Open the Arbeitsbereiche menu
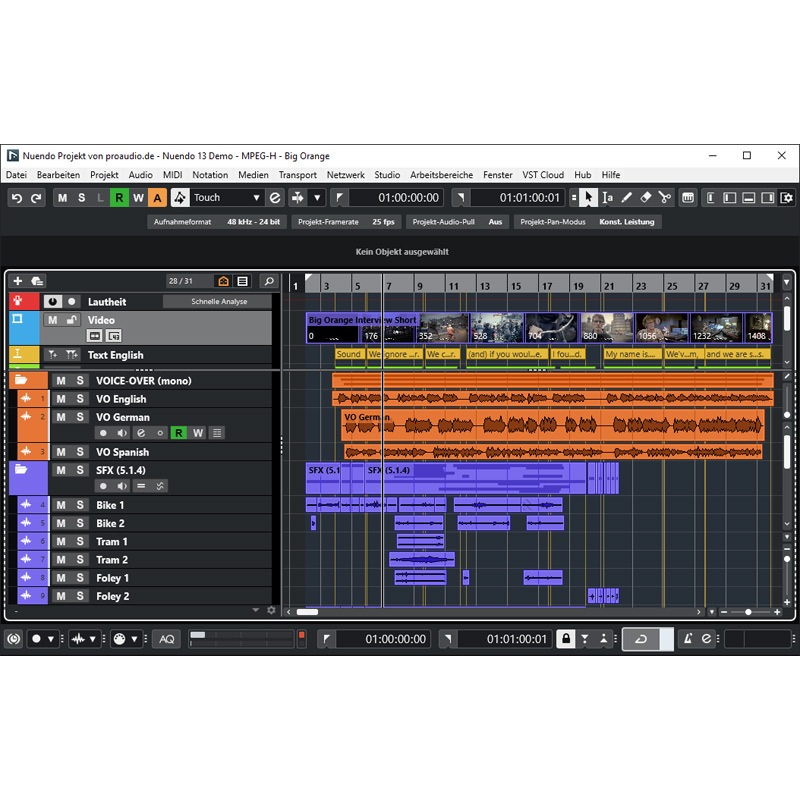 pos(441,175)
